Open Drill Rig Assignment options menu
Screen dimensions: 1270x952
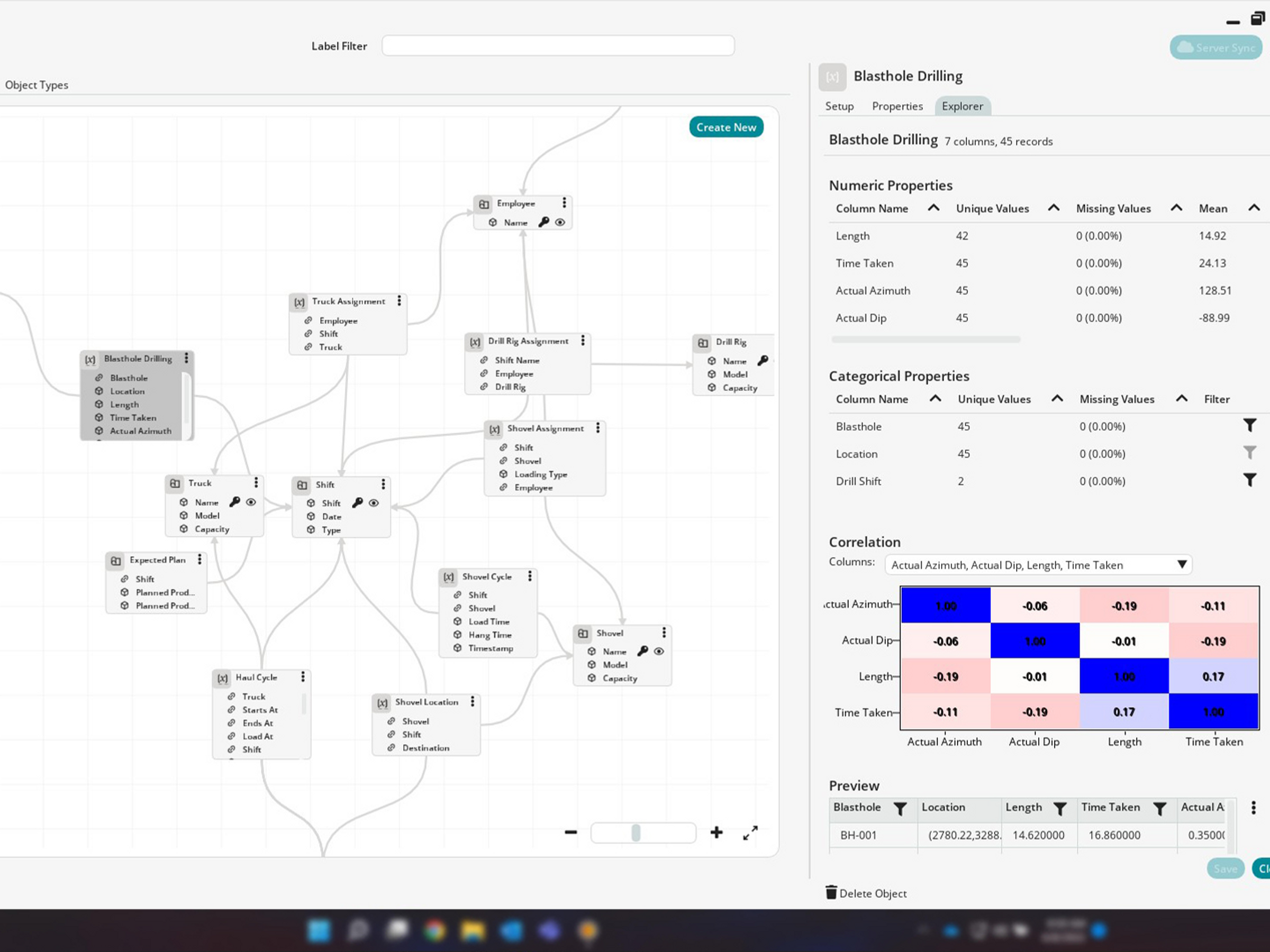[583, 341]
